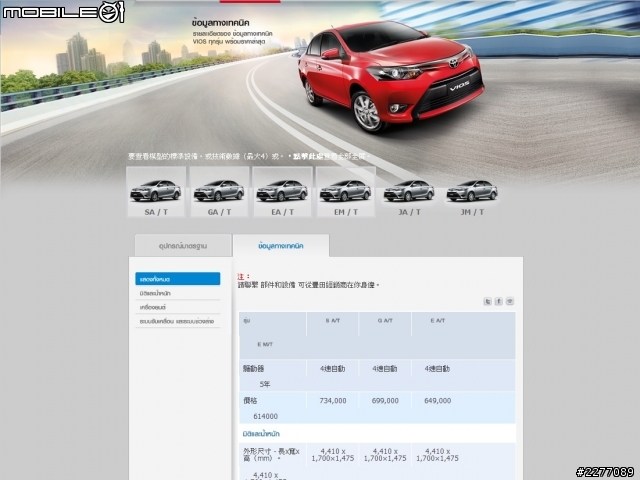Screen dimensions: 640x480
Task: Click the Twitter share icon
Action: click(x=487, y=301)
